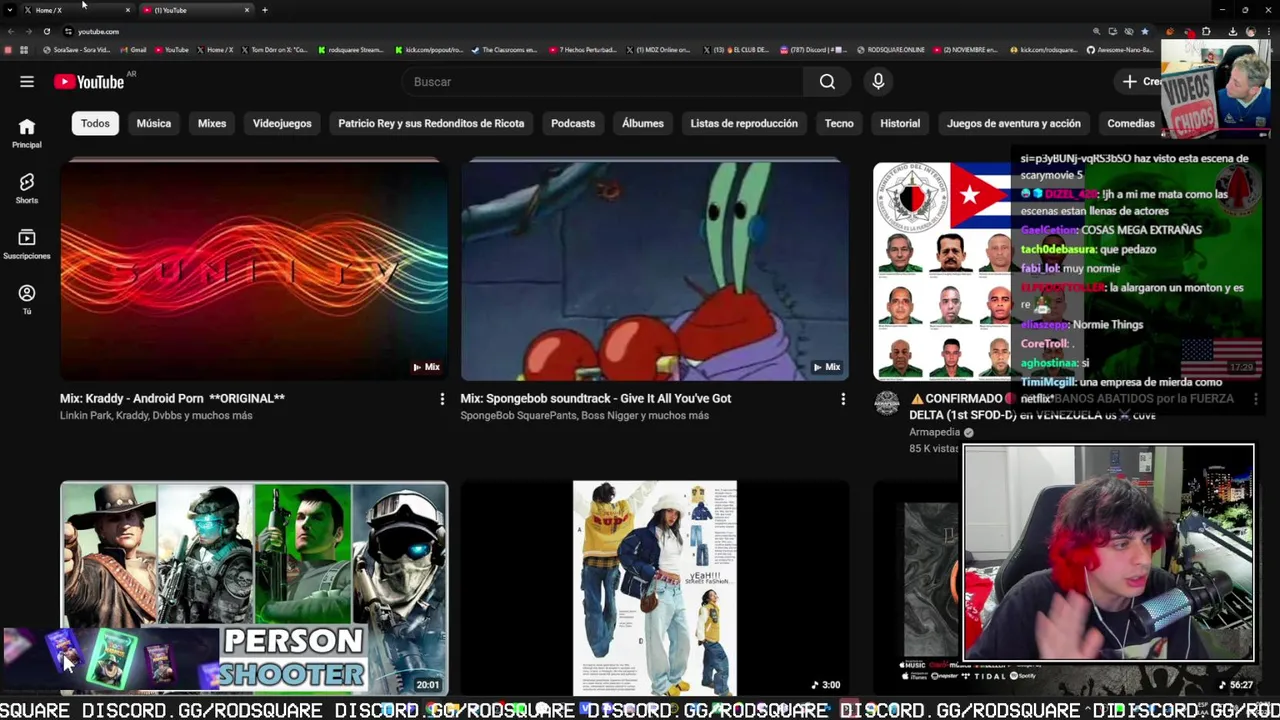Image resolution: width=1280 pixels, height=720 pixels.
Task: Select the Todos filter chip
Action: (x=95, y=123)
